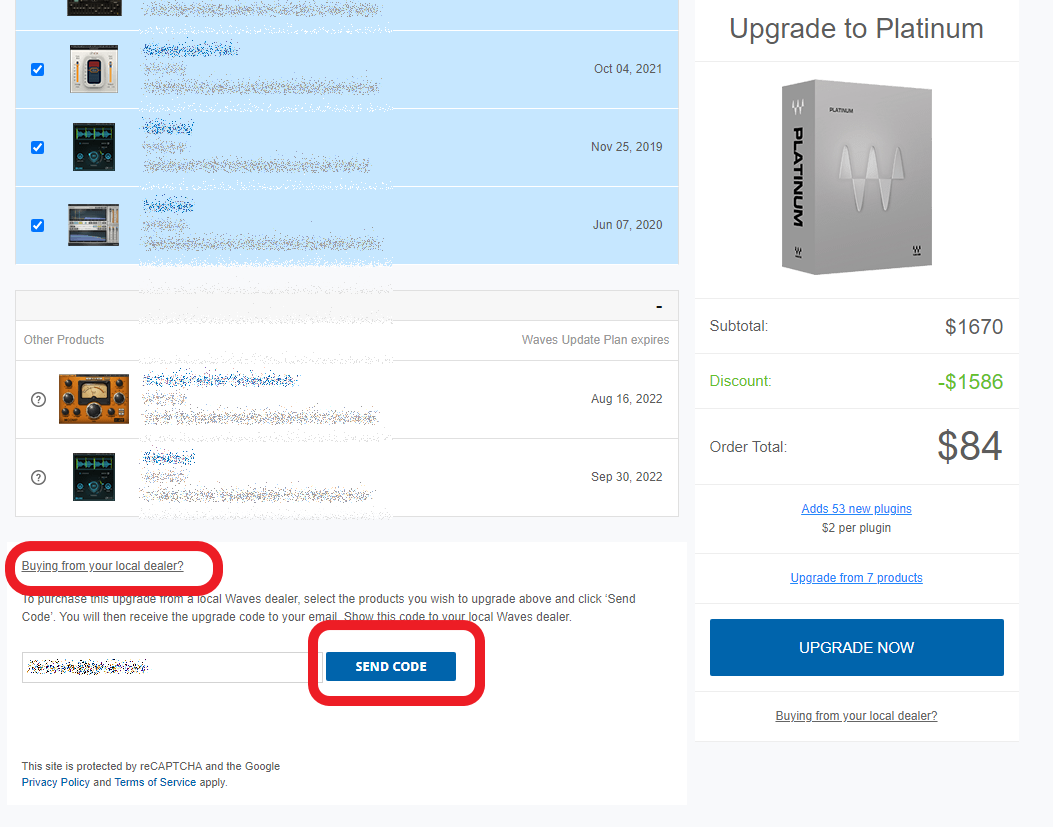Click the '$2 per plugin' text

(856, 528)
